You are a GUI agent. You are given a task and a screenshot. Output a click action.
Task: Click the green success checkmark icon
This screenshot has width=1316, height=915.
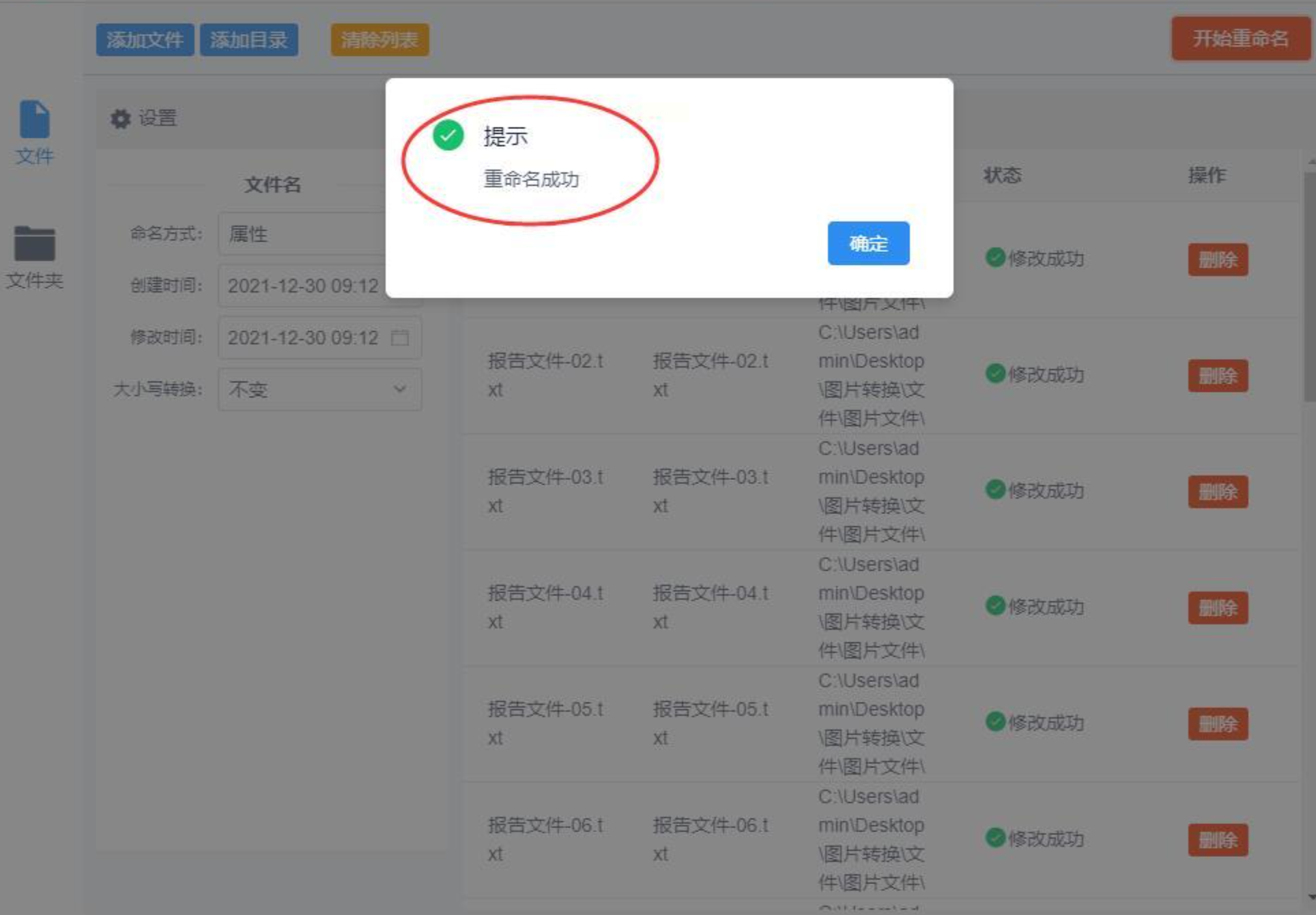pyautogui.click(x=448, y=135)
